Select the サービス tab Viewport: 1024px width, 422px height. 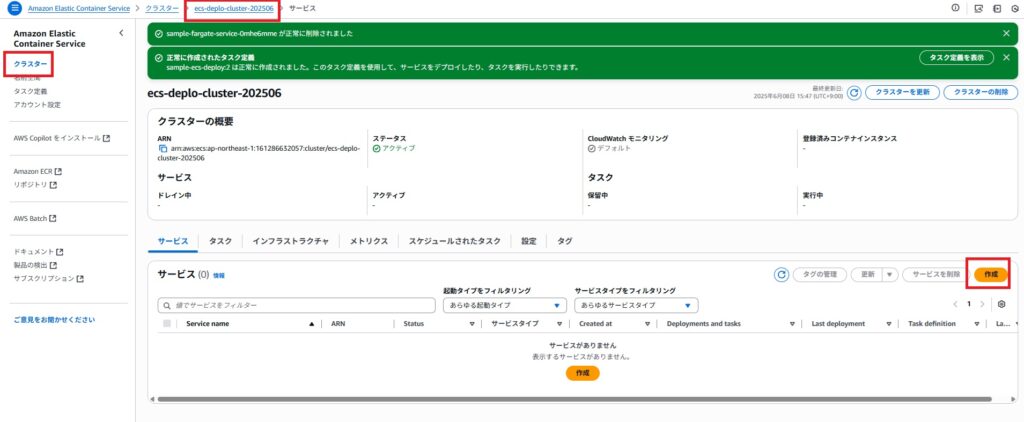click(172, 241)
